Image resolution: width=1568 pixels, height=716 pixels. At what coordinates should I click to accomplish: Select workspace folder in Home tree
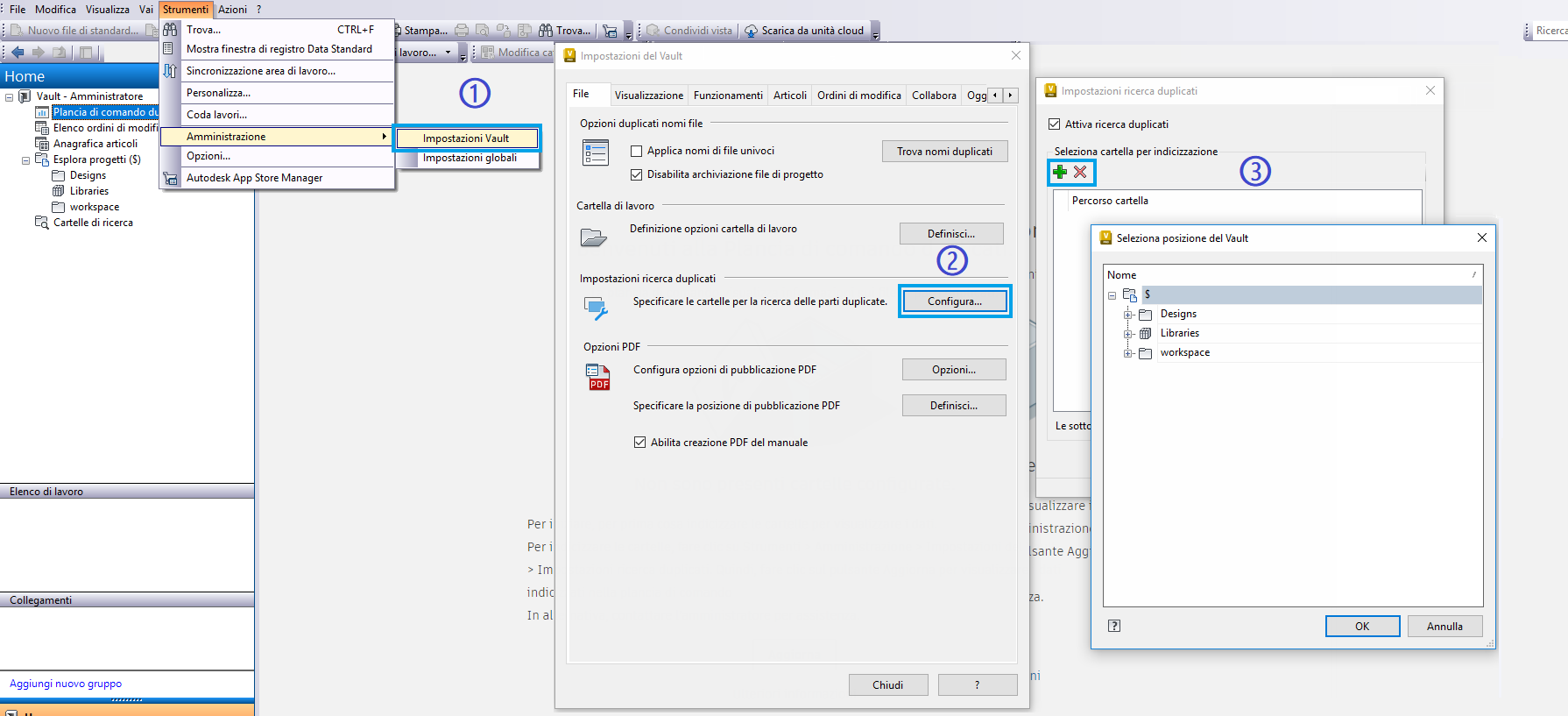[x=95, y=207]
